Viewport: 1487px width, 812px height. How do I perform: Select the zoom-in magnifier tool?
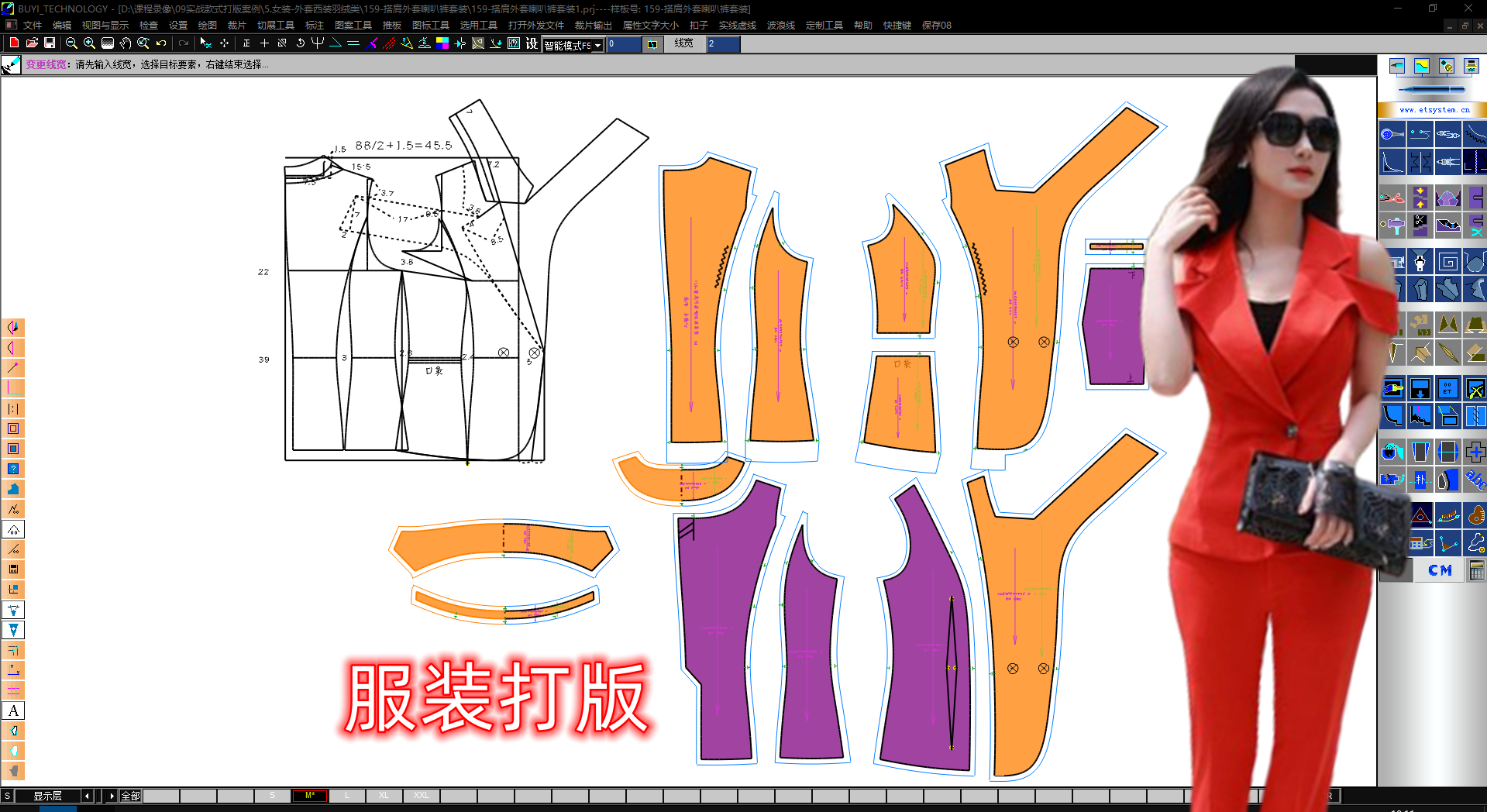(88, 43)
